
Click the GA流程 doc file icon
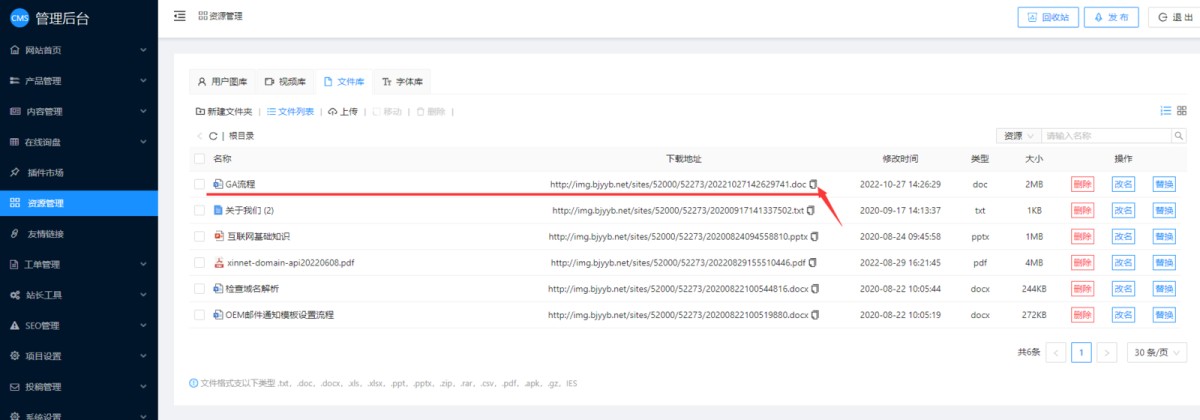pyautogui.click(x=218, y=184)
